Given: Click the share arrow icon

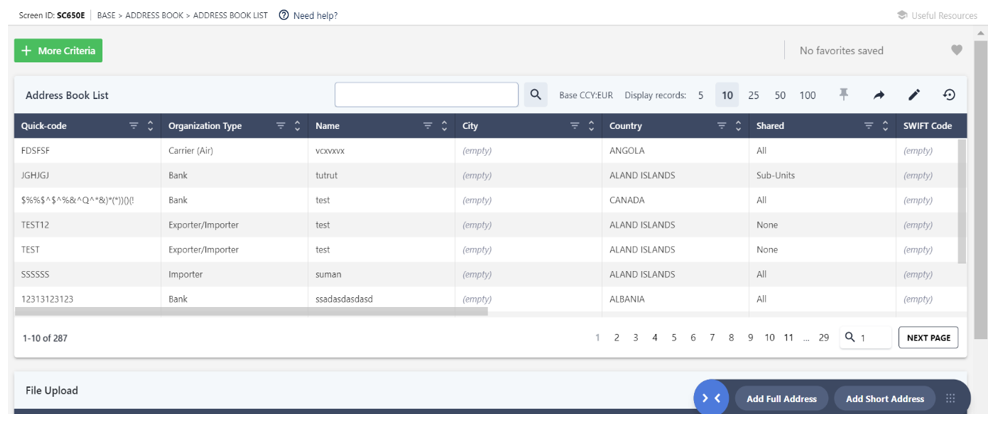Looking at the screenshot, I should click(879, 95).
